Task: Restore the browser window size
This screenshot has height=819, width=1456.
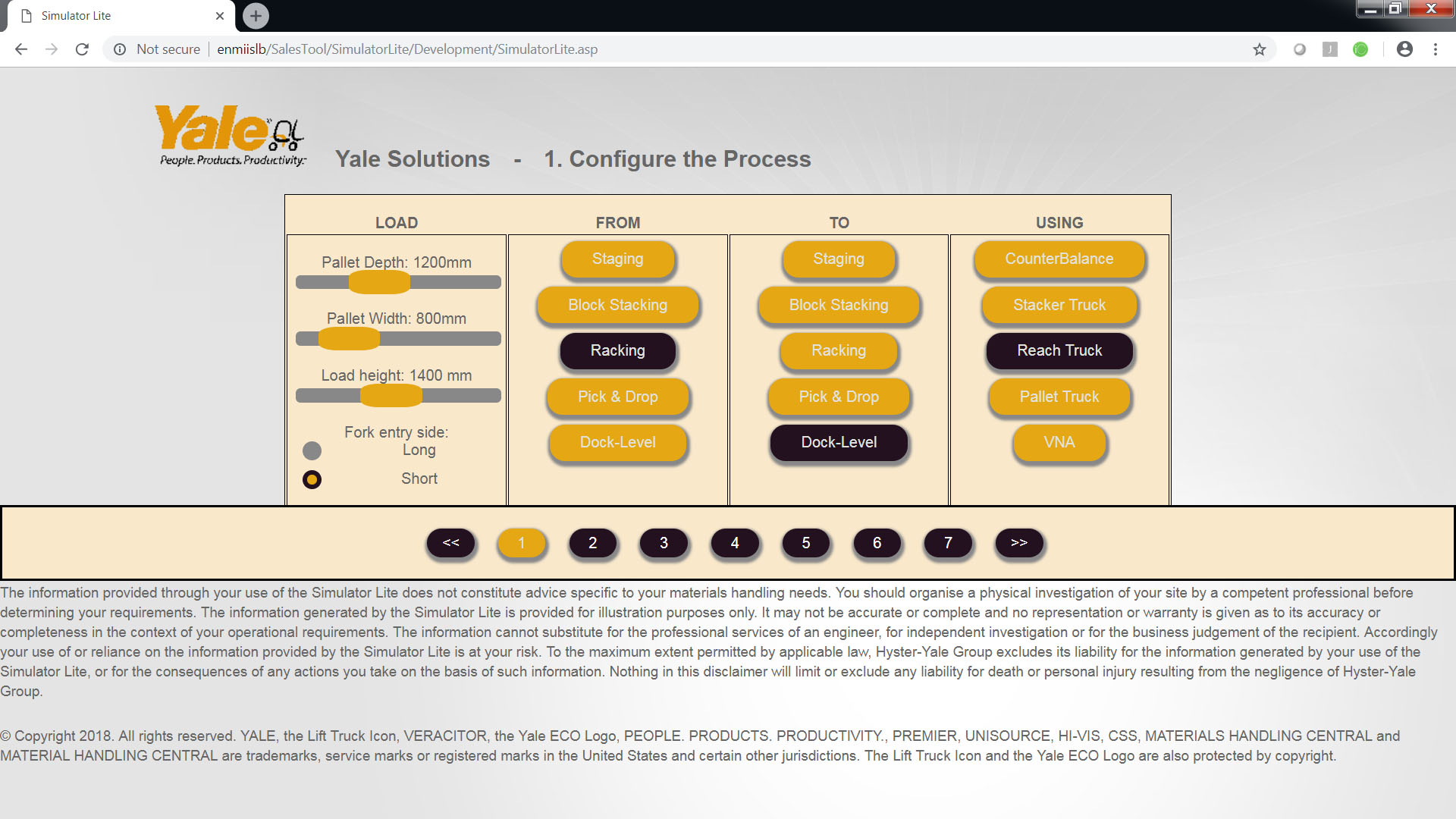Action: pyautogui.click(x=1394, y=9)
